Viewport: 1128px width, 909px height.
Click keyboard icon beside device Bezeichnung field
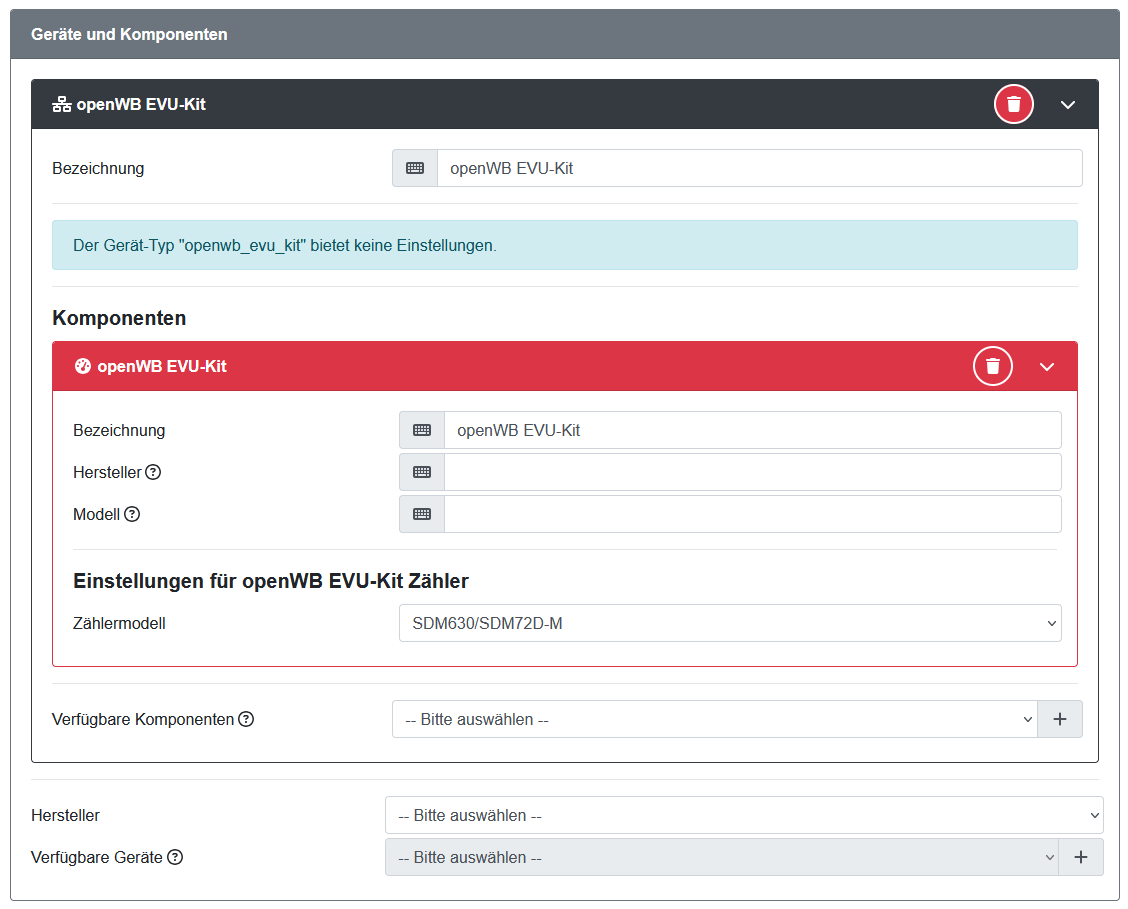coord(415,168)
